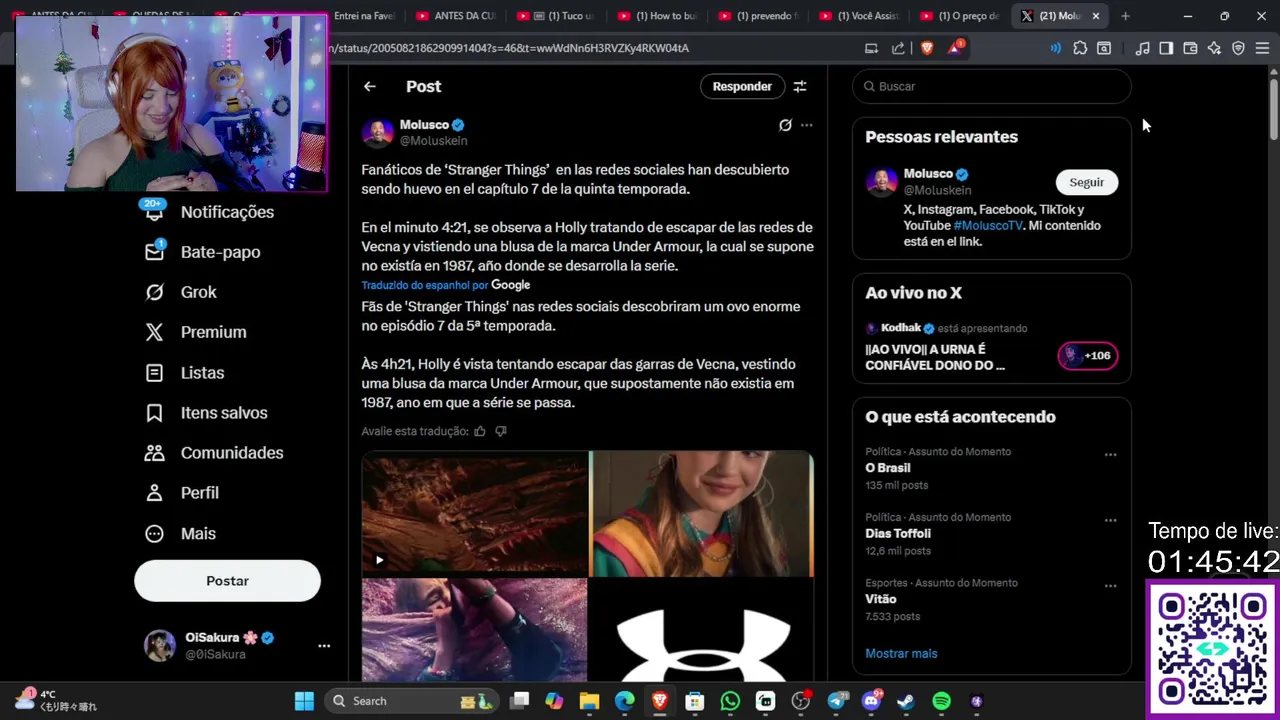Open the Under Armour logo image
This screenshot has width=1280, height=720.
(702, 630)
